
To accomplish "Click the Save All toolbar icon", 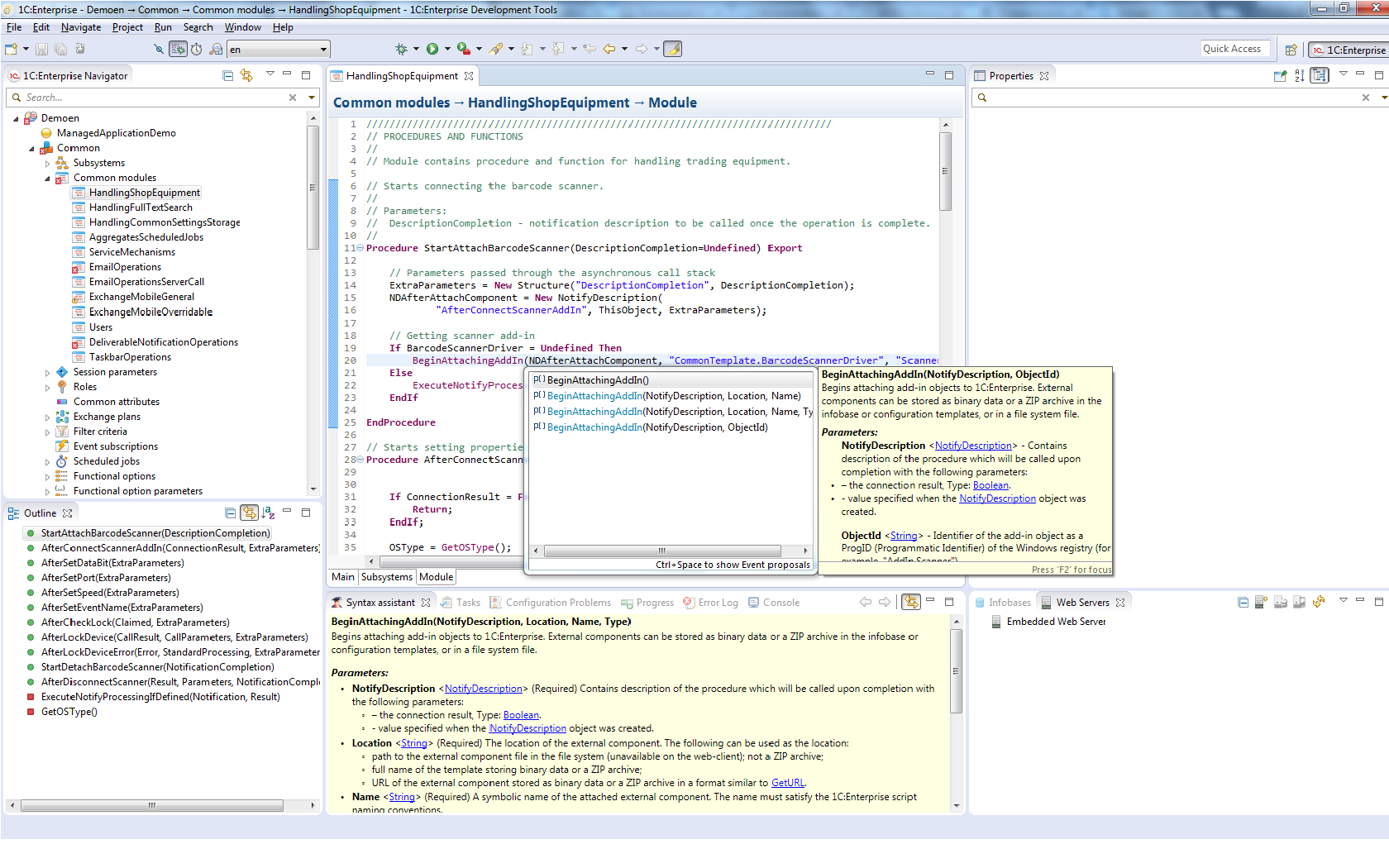I will pos(60,49).
